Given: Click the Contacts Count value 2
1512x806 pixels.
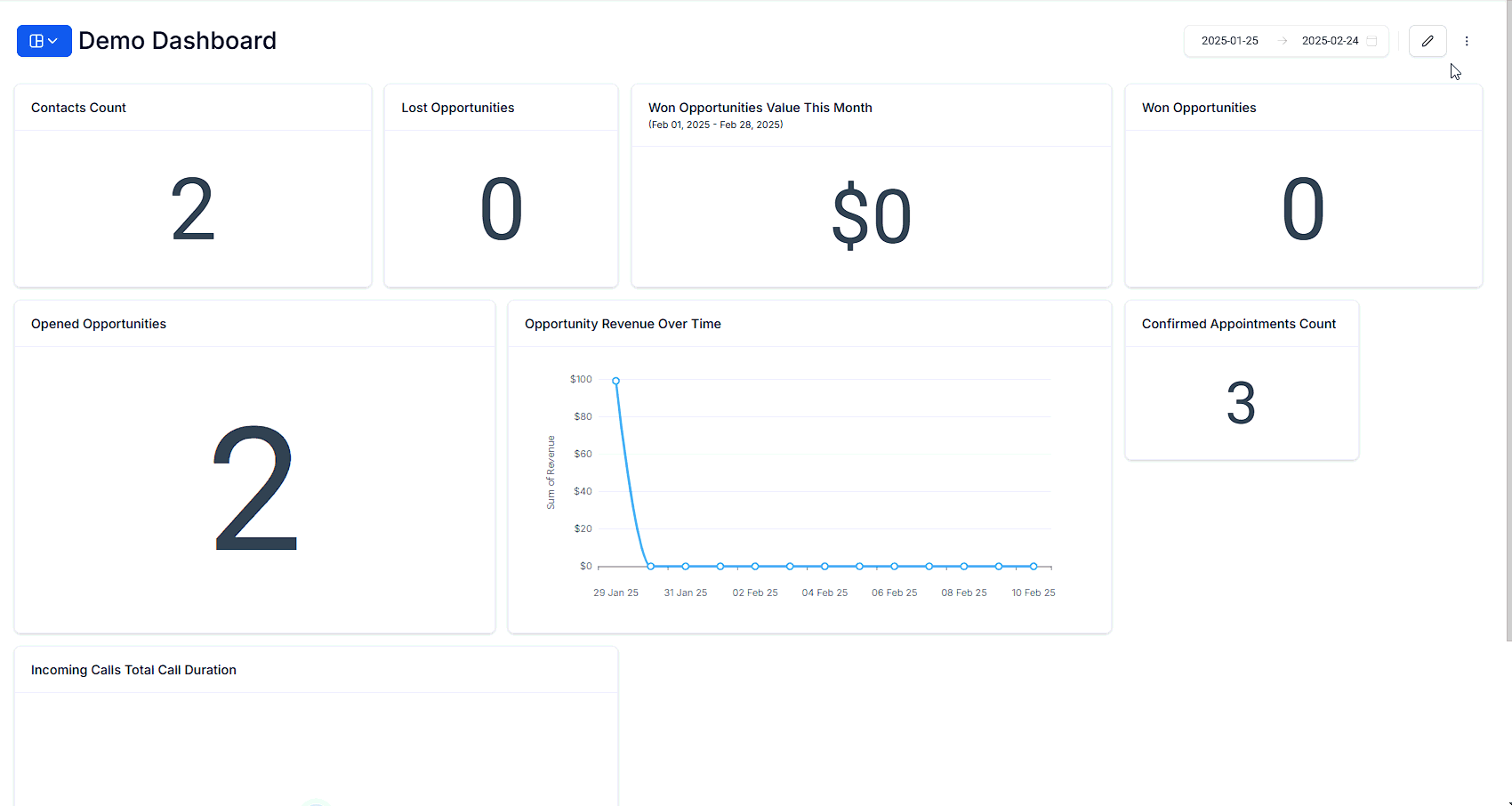Looking at the screenshot, I should click(193, 210).
